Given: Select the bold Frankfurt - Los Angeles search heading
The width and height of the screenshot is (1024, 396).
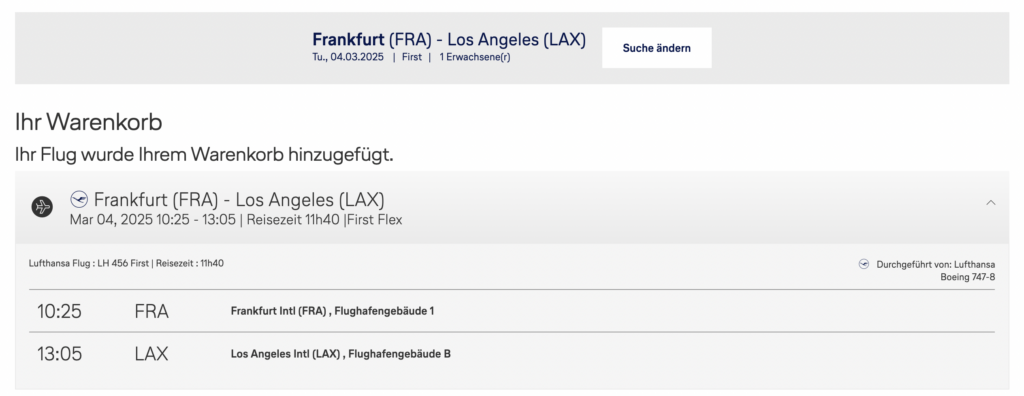Looking at the screenshot, I should click(449, 40).
